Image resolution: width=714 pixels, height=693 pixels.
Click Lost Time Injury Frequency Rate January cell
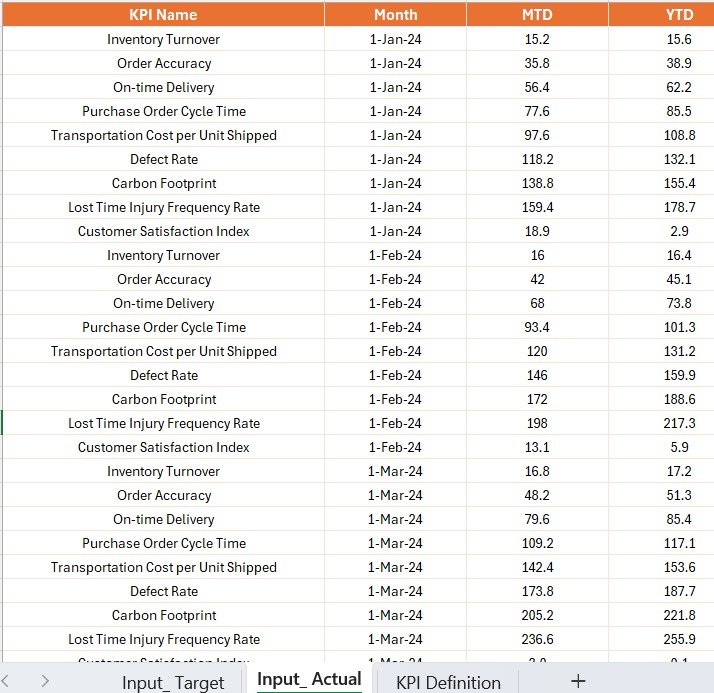point(163,207)
